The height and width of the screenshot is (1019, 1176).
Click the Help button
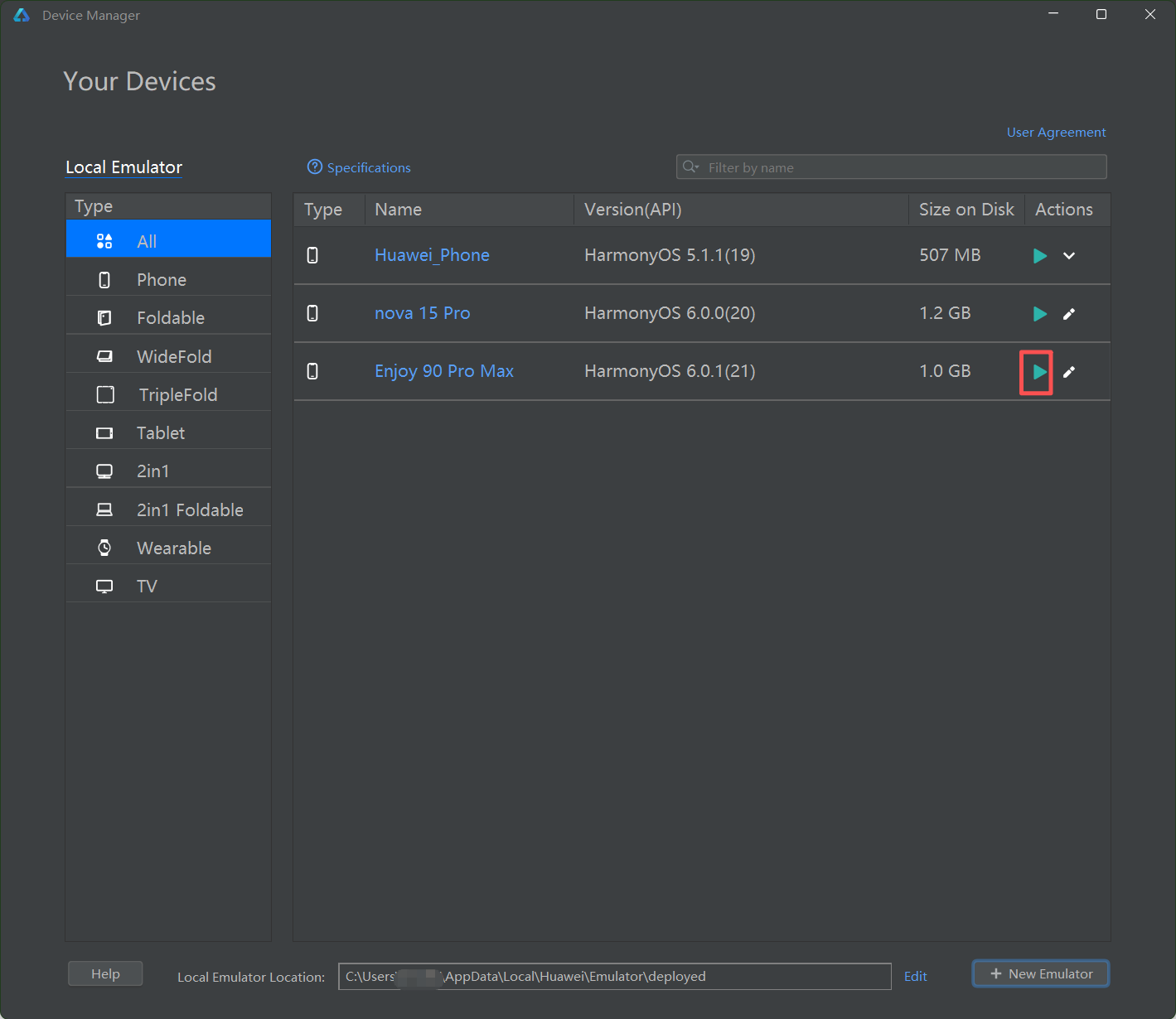point(105,973)
